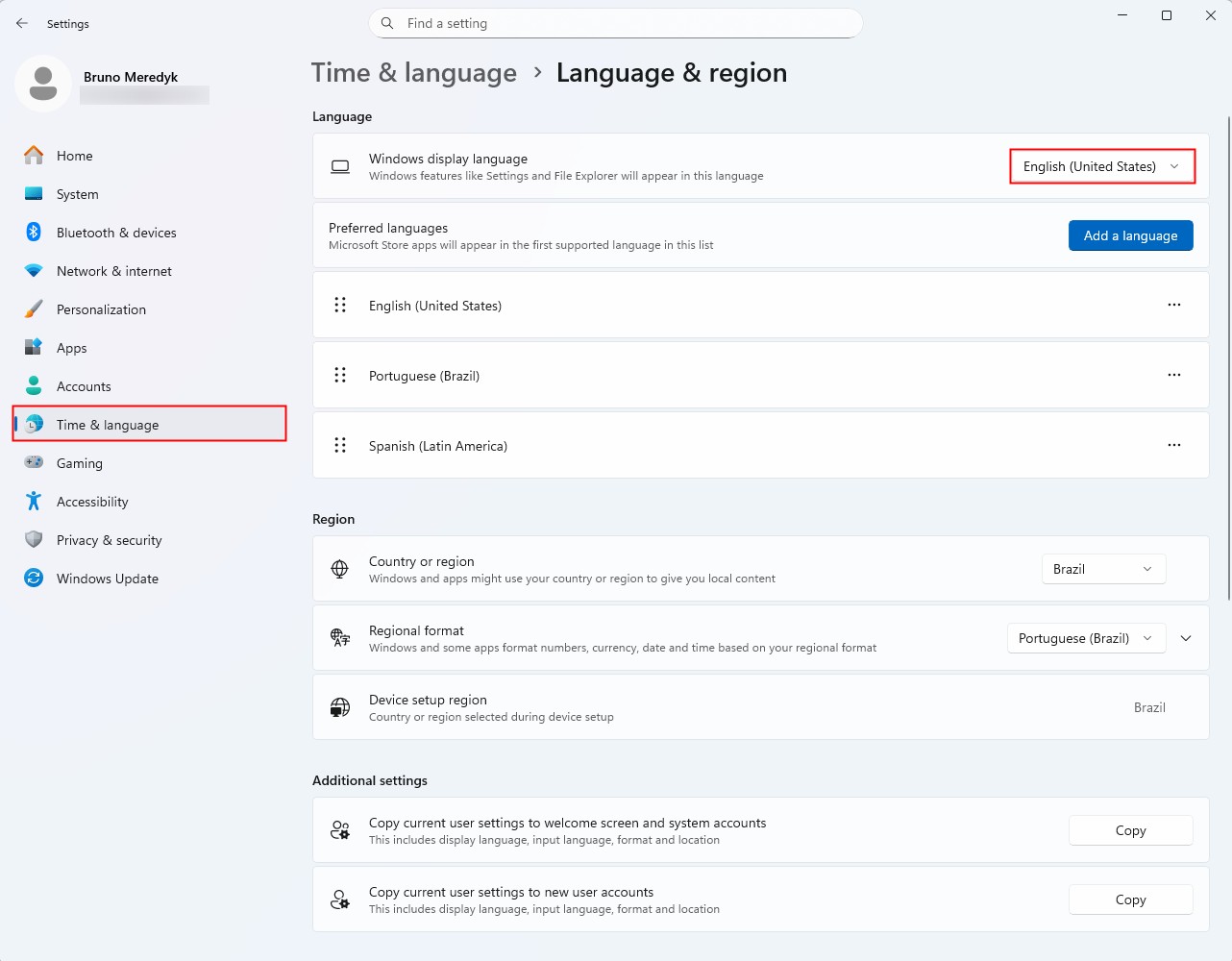Open more options for Spanish (Latin America)

pyautogui.click(x=1174, y=445)
